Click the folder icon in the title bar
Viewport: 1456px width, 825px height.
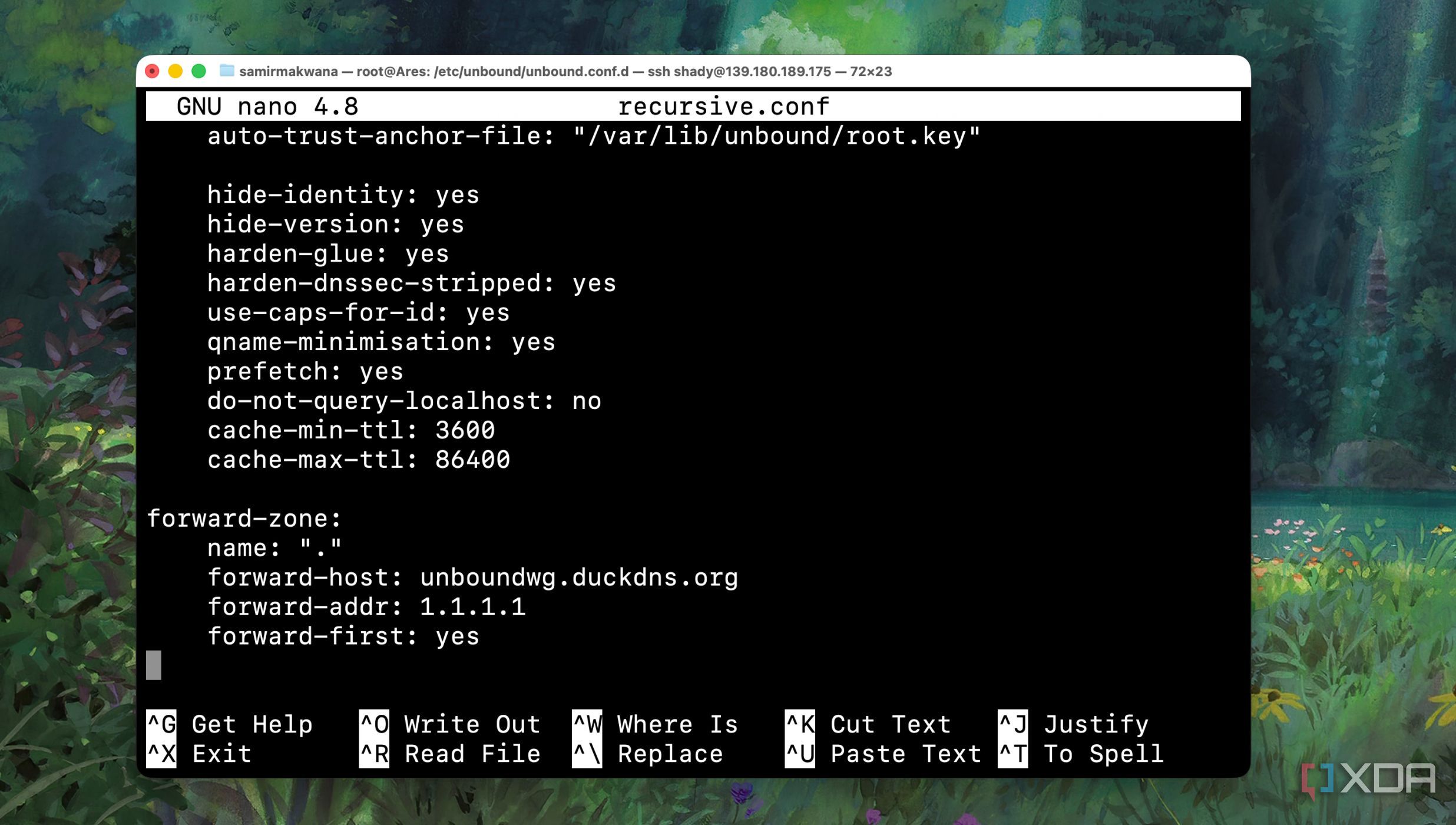click(x=227, y=71)
